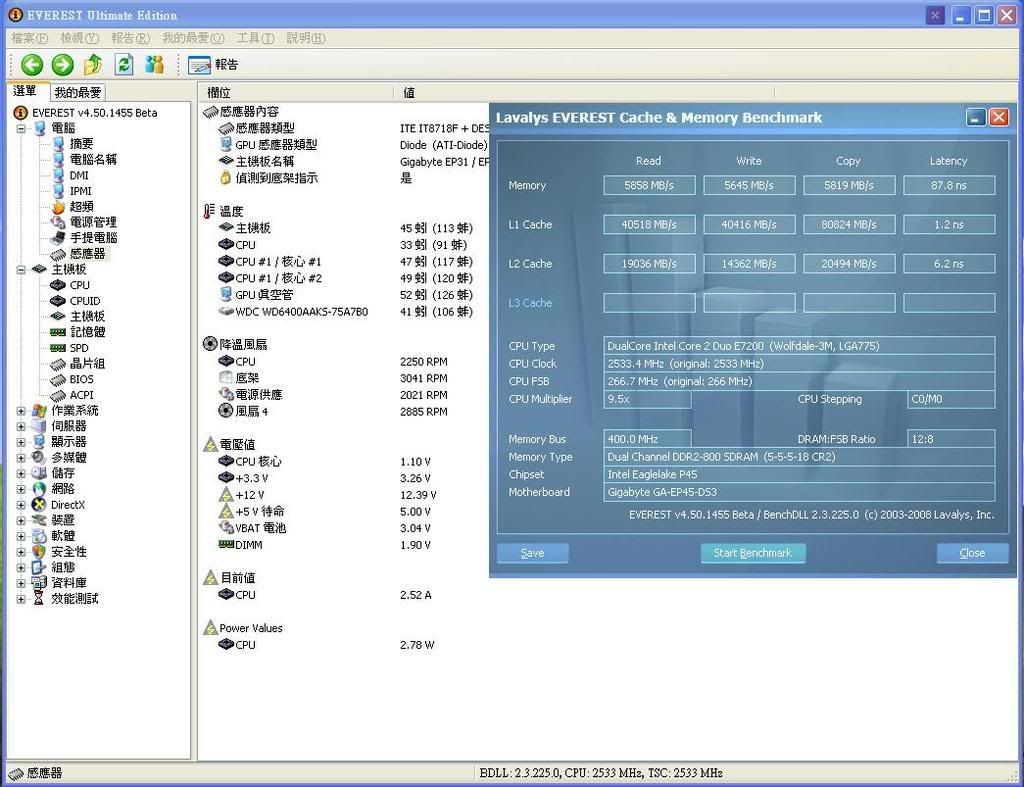Select the 組態 config icon in tree
This screenshot has width=1024, height=787.
tap(39, 568)
